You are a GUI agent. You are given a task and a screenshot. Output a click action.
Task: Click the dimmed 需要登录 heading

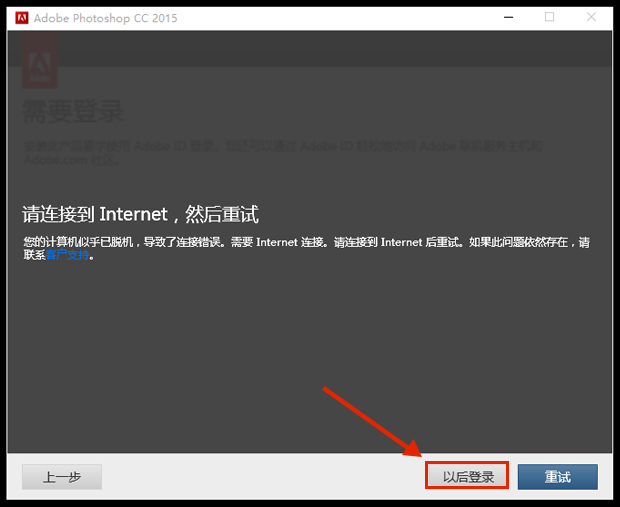(73, 111)
